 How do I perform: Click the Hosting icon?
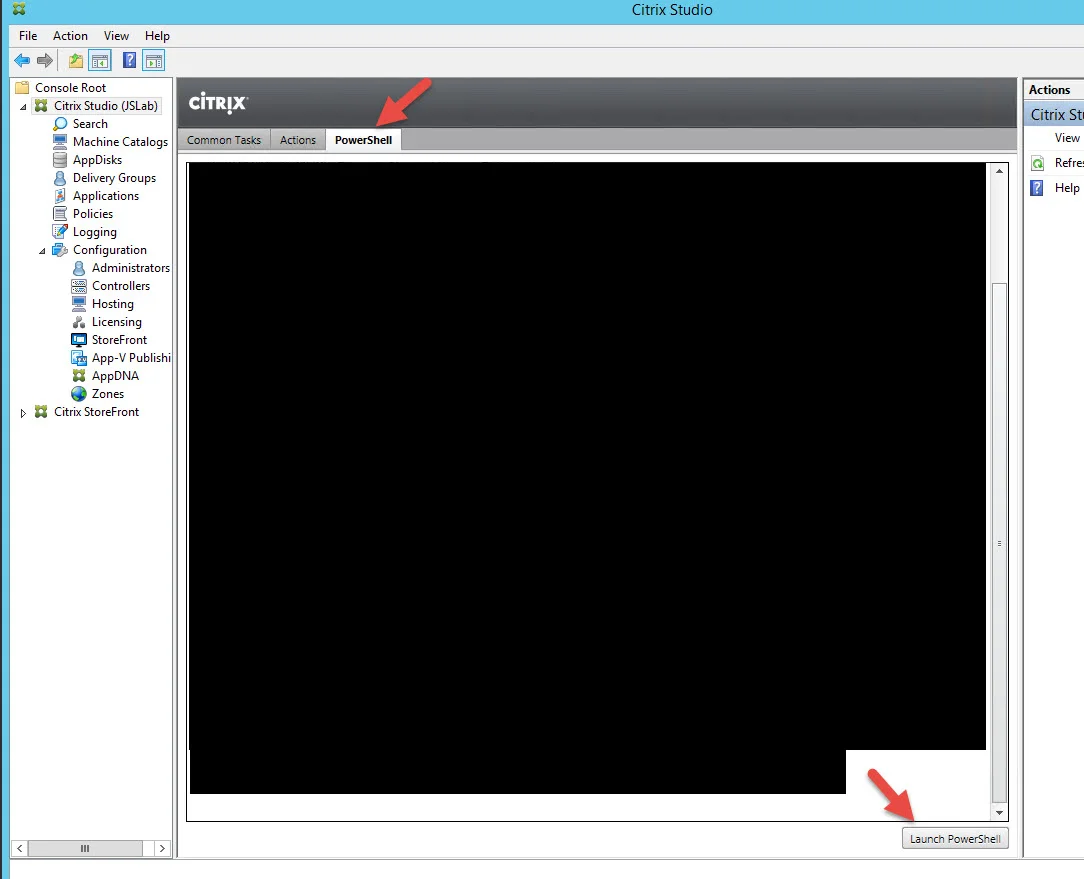(x=79, y=304)
